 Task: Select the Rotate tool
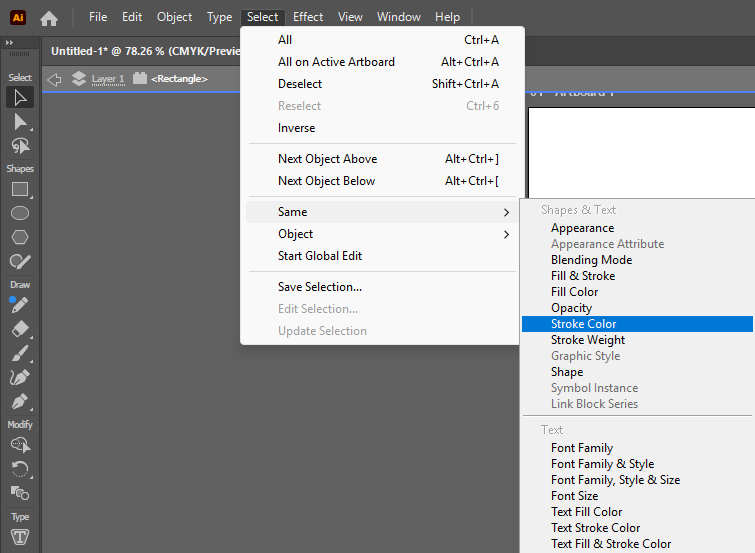(x=20, y=469)
